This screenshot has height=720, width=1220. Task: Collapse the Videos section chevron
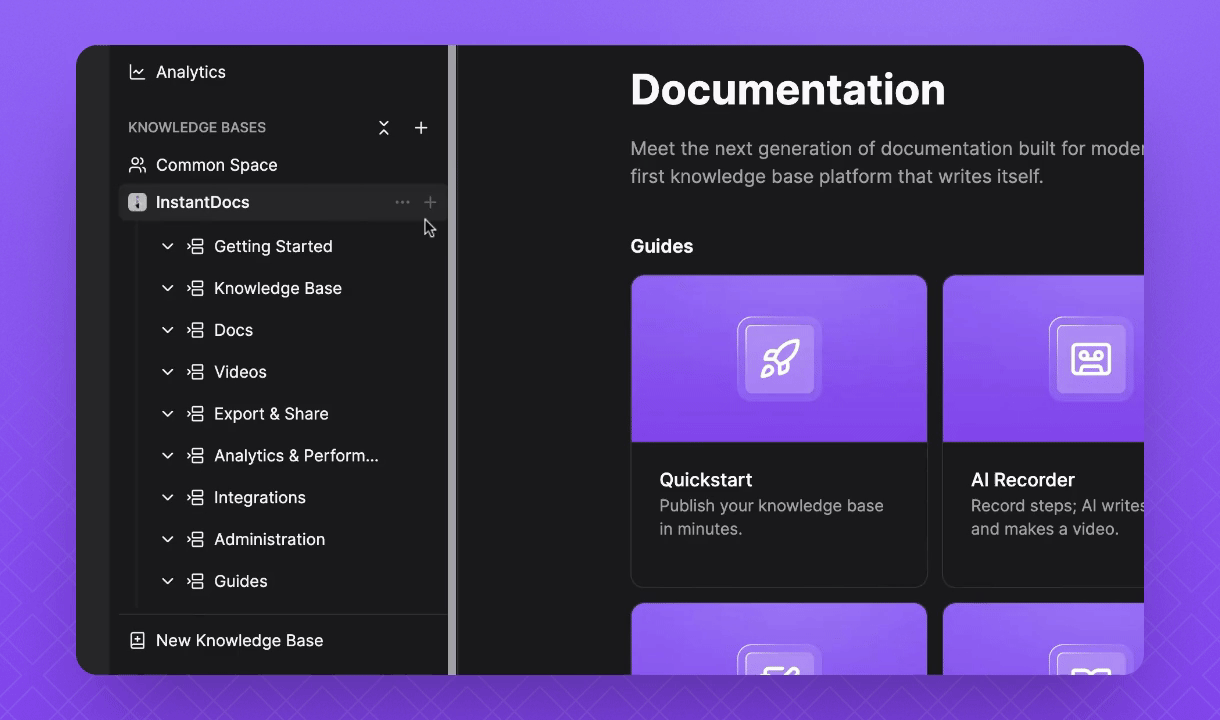(168, 372)
